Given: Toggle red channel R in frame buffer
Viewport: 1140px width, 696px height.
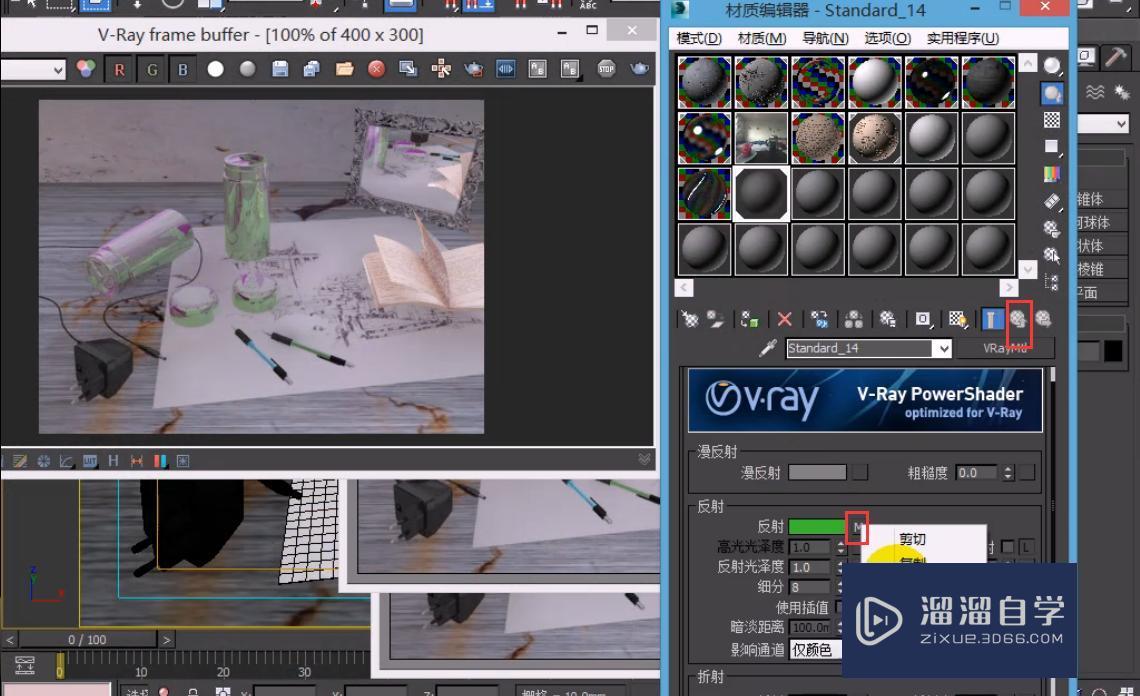Looking at the screenshot, I should [119, 69].
